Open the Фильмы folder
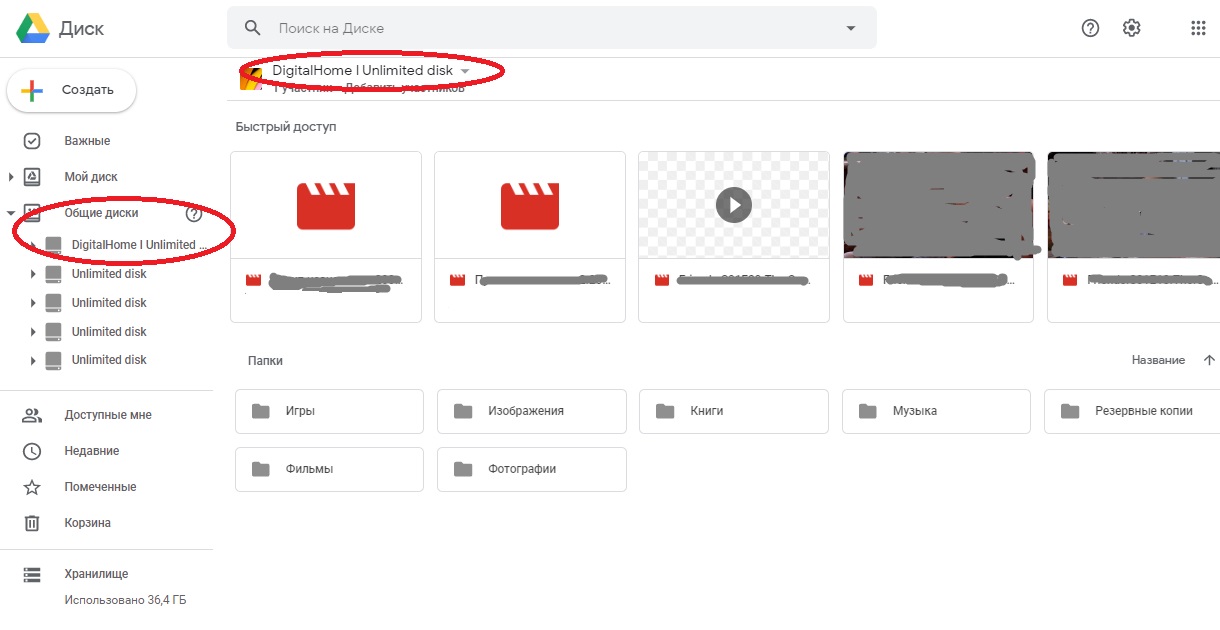1220x630 pixels. coord(329,469)
